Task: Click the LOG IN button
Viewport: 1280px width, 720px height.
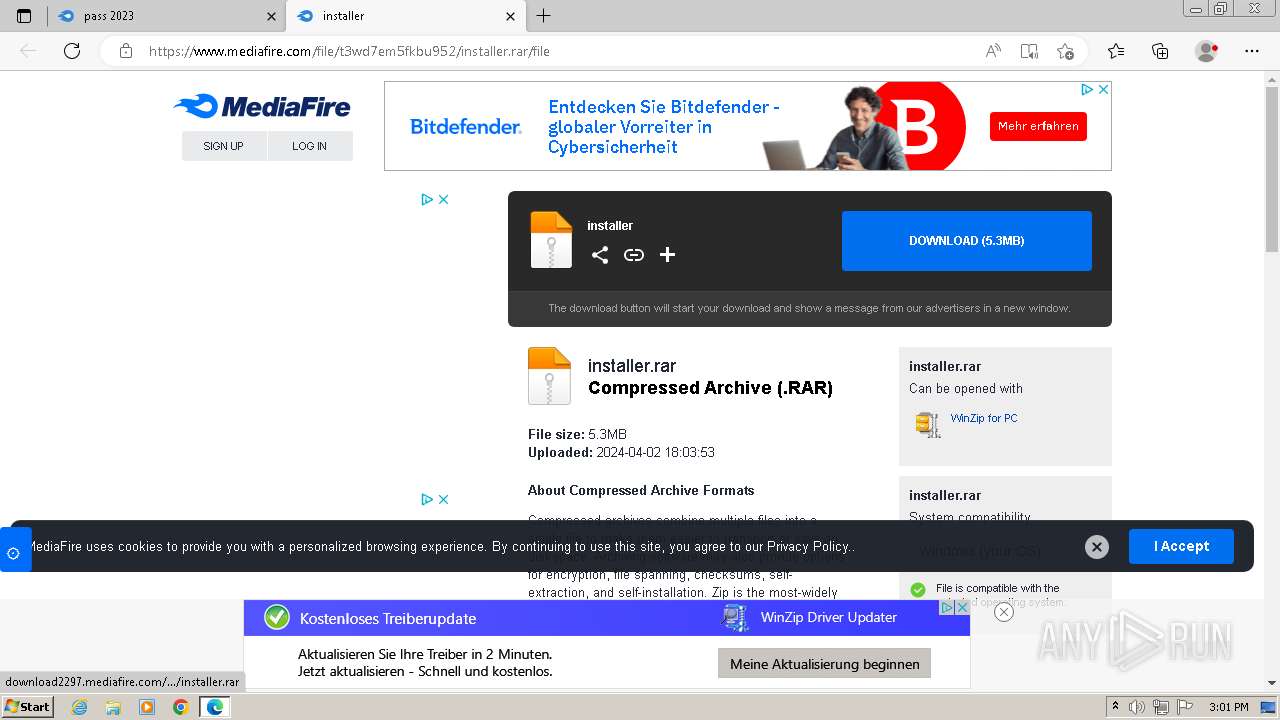Action: [x=310, y=146]
